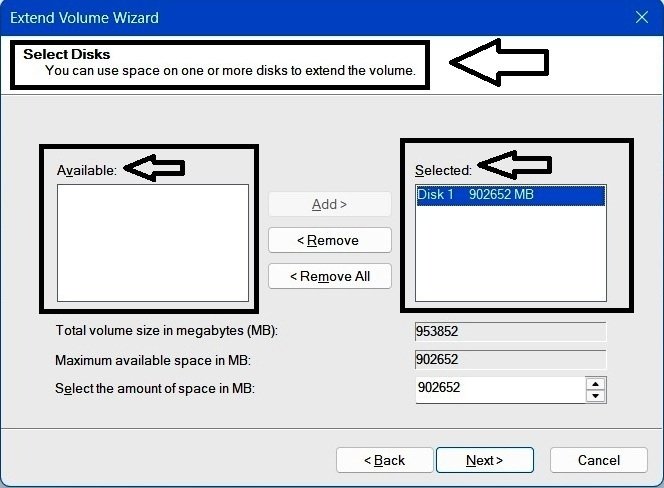Decrease space amount with down spinner arrow
This screenshot has height=488, width=664.
click(596, 396)
